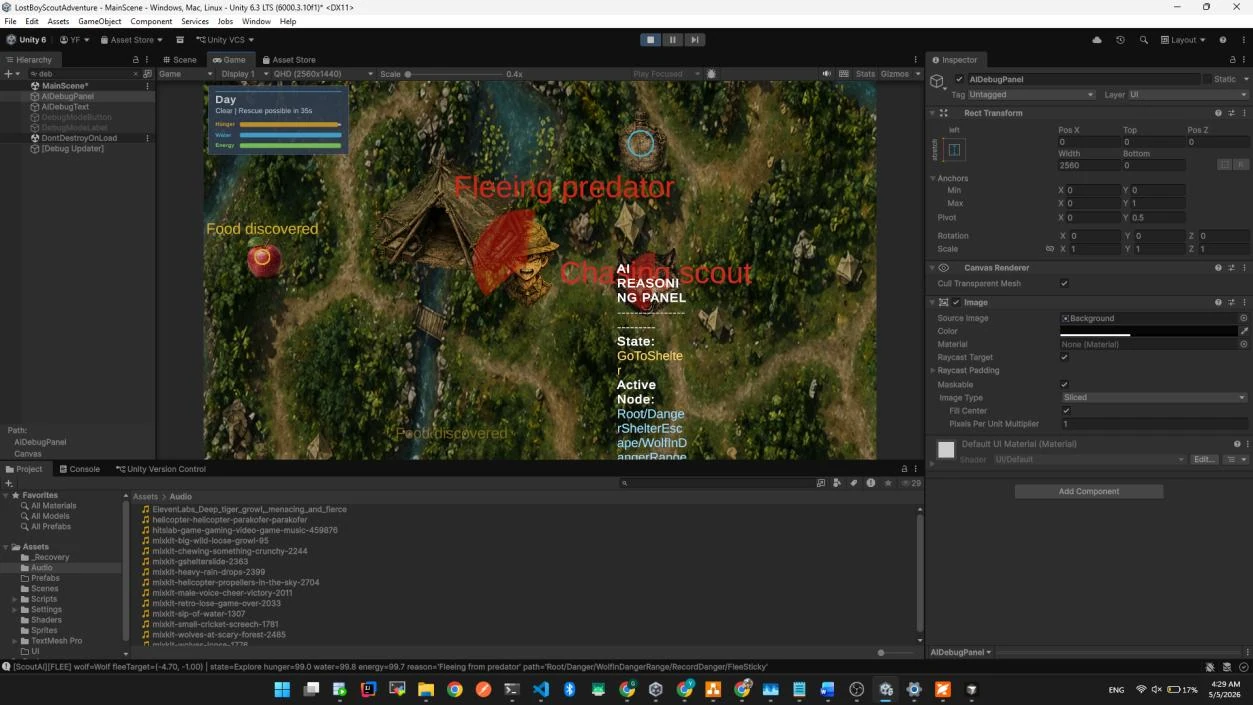1253x705 pixels.
Task: Open the File menu
Action: tap(10, 21)
